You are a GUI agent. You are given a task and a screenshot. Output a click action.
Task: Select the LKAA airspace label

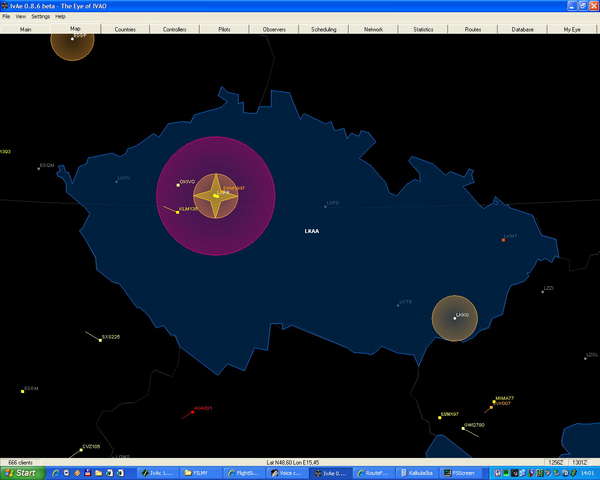tap(312, 231)
